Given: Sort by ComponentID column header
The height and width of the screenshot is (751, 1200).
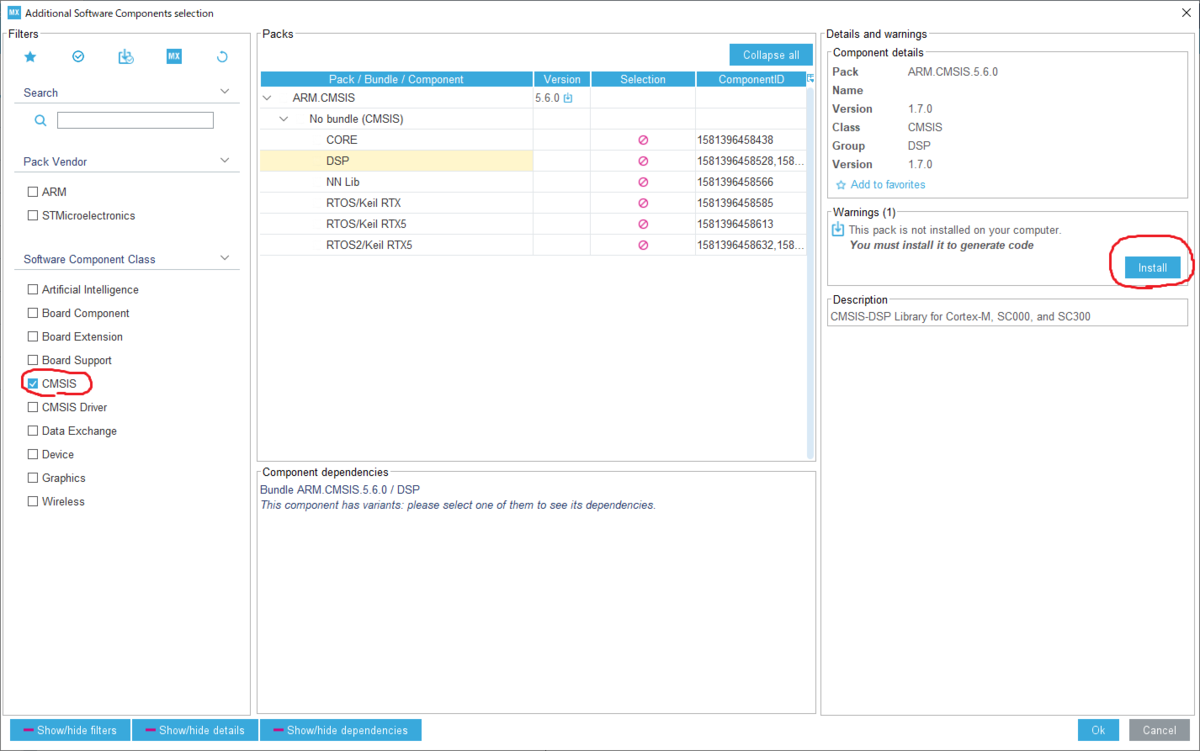Looking at the screenshot, I should click(751, 79).
